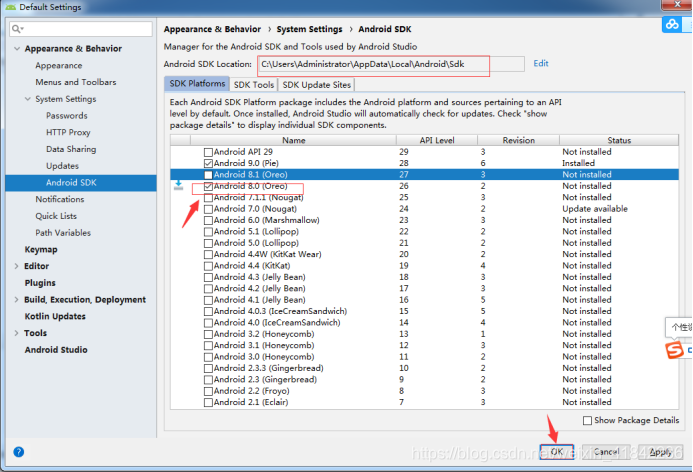
Task: Select Updates under System Settings
Action: 62,166
